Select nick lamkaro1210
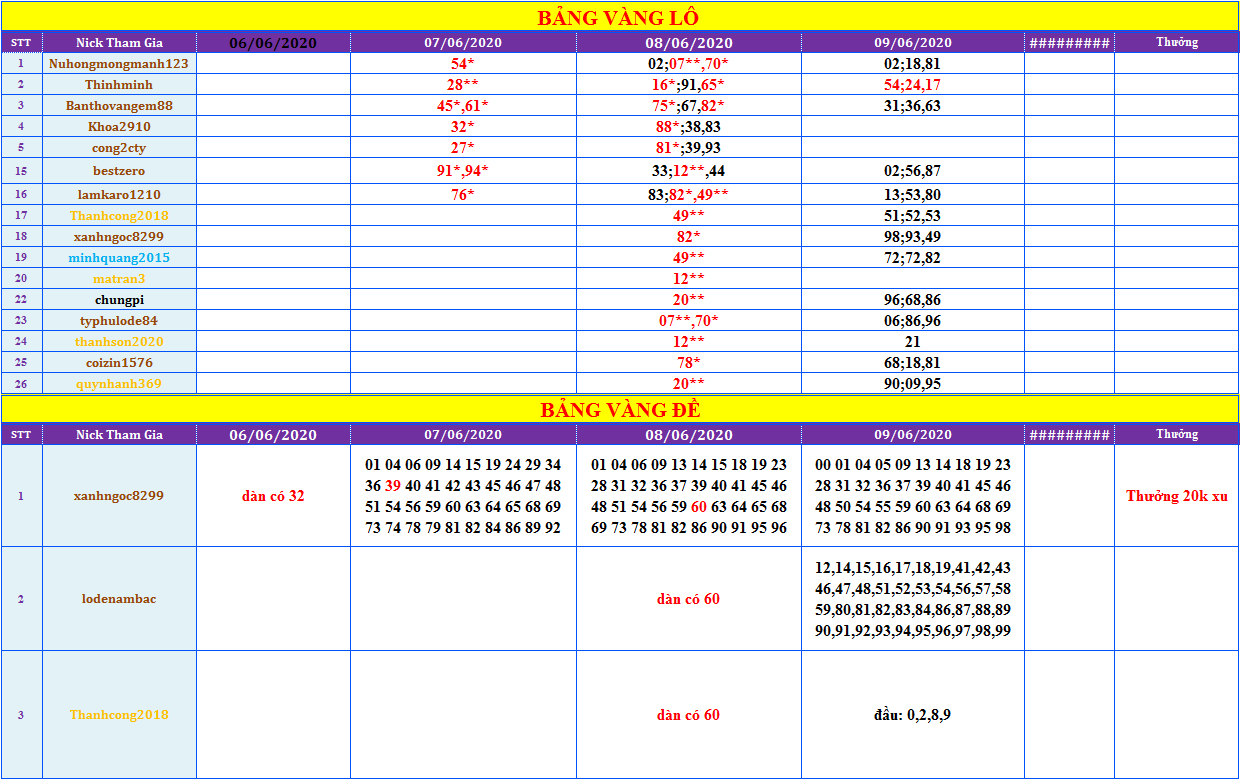This screenshot has height=779, width=1240. pyautogui.click(x=119, y=194)
